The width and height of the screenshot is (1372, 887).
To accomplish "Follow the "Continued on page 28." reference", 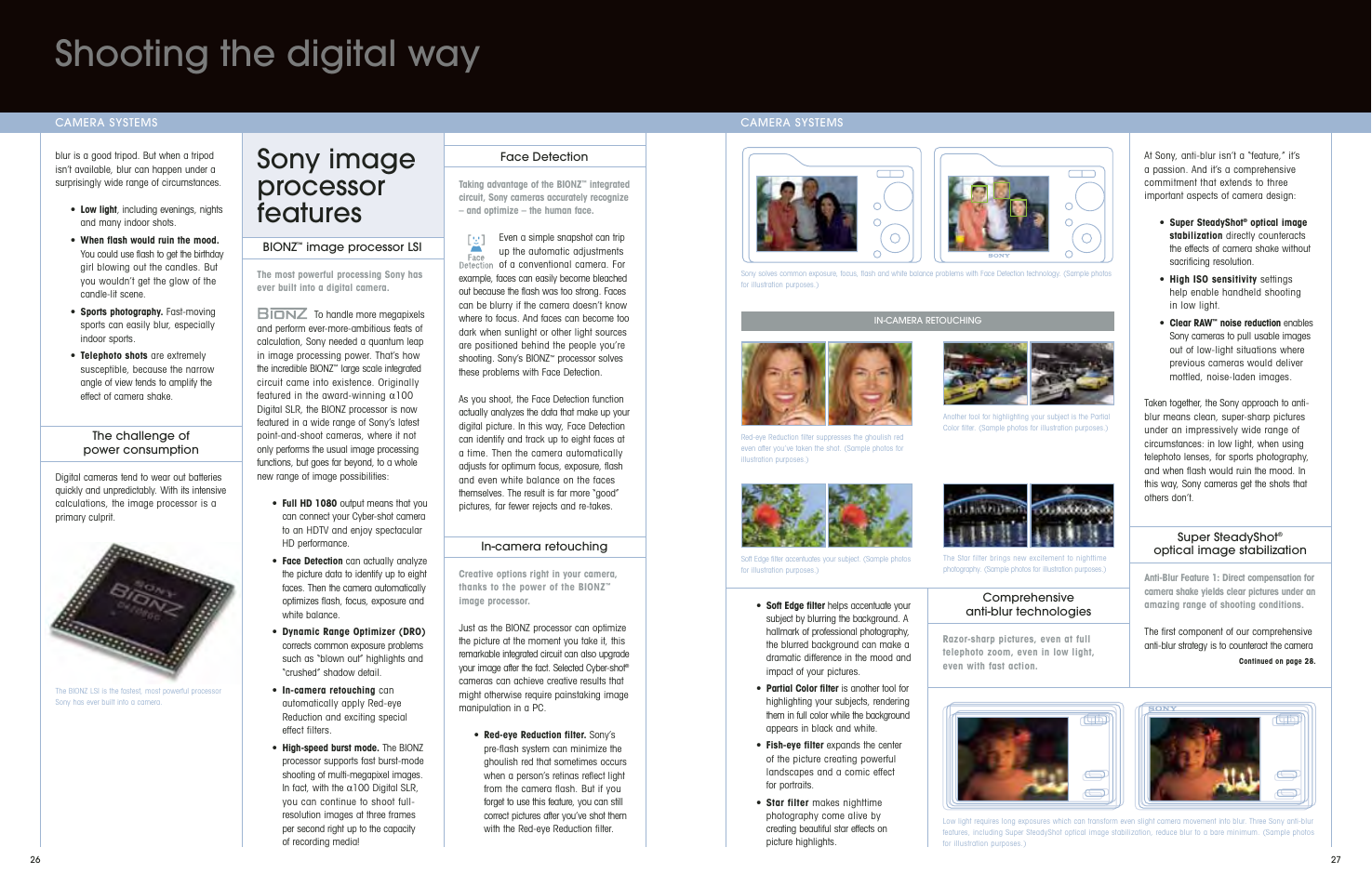I will [x=1276, y=662].
